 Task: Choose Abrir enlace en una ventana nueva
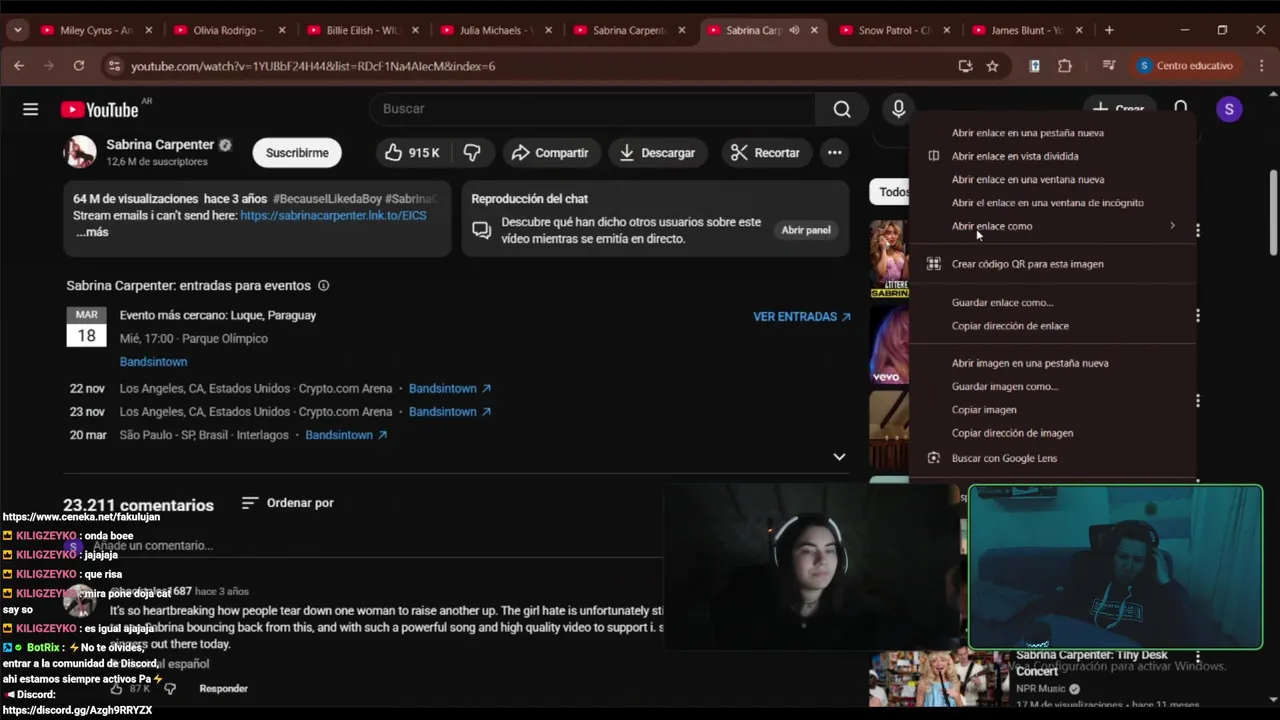1052,180
